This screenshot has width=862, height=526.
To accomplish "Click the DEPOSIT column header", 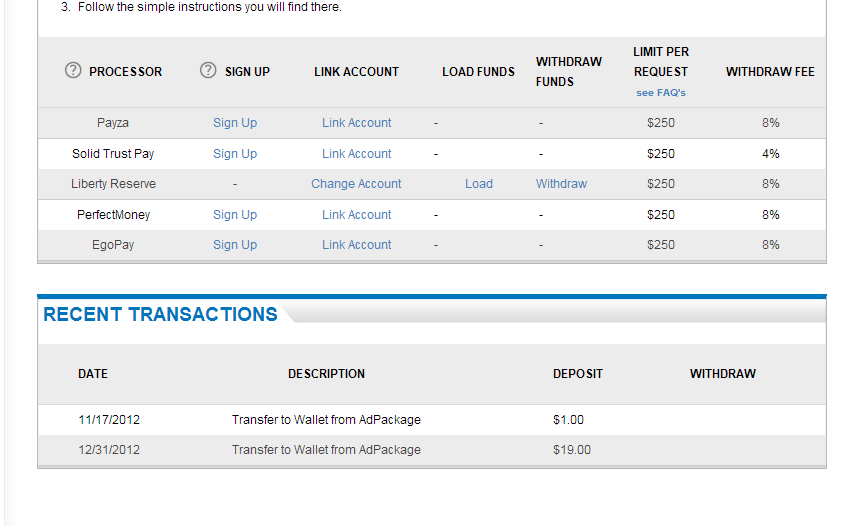I will 578,374.
